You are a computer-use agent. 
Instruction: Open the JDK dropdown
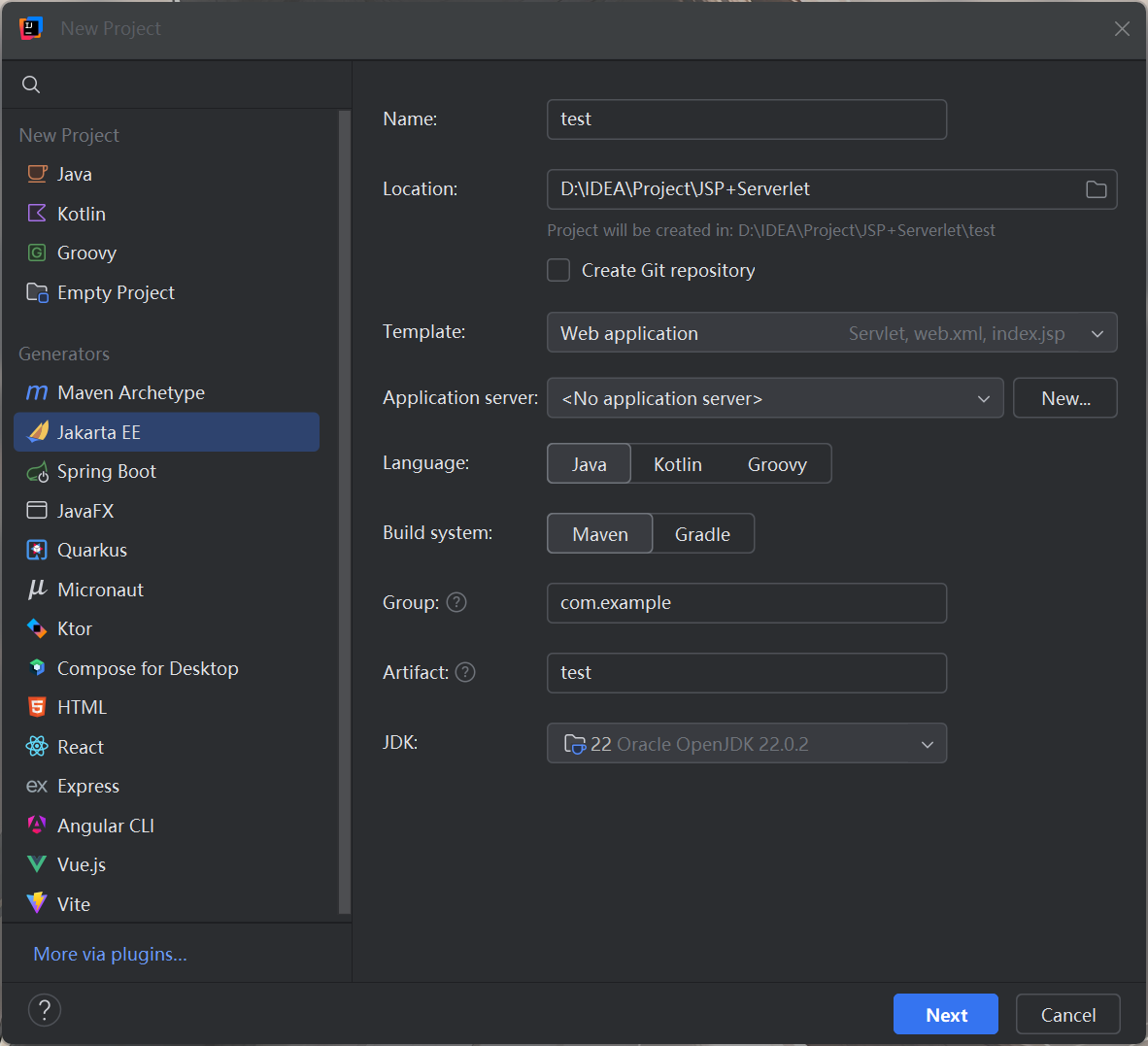tap(747, 744)
